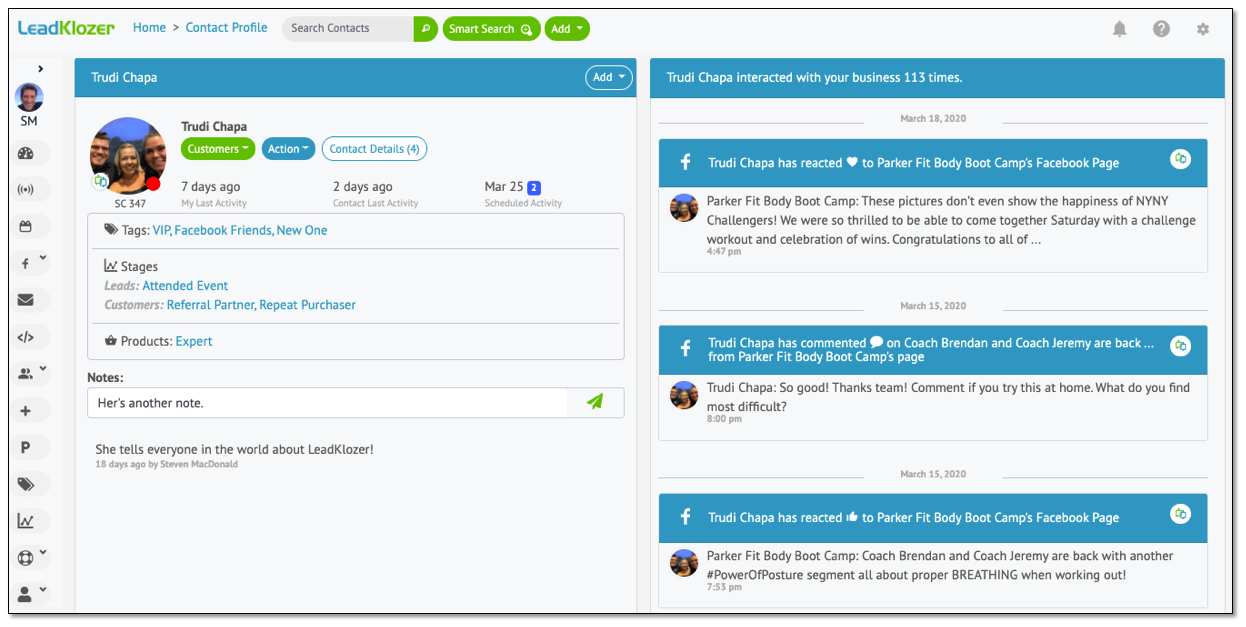Click the Attended Event stage link
Screen dimensions: 1246x627
pos(185,286)
